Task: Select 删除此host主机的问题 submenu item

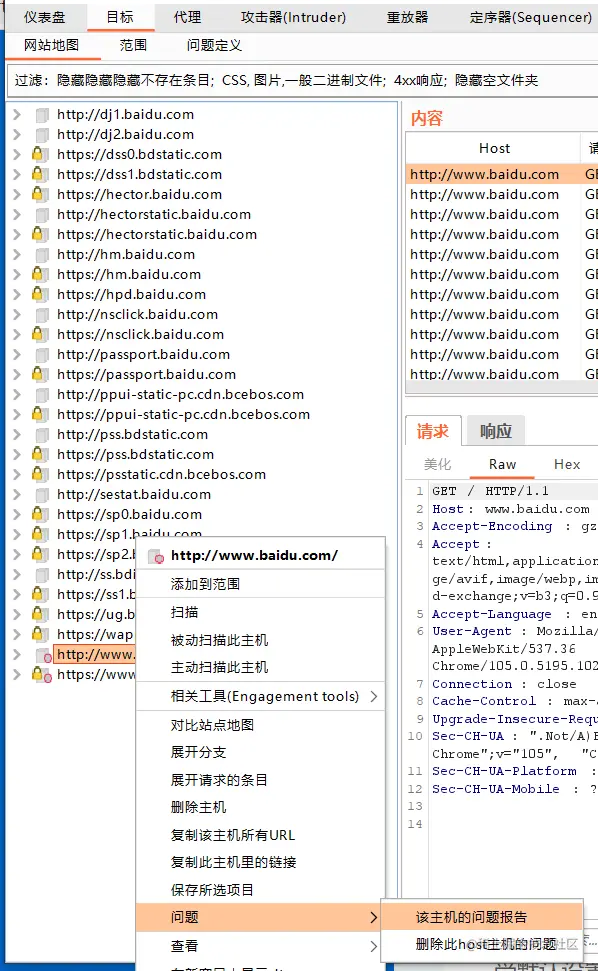Action: point(482,944)
